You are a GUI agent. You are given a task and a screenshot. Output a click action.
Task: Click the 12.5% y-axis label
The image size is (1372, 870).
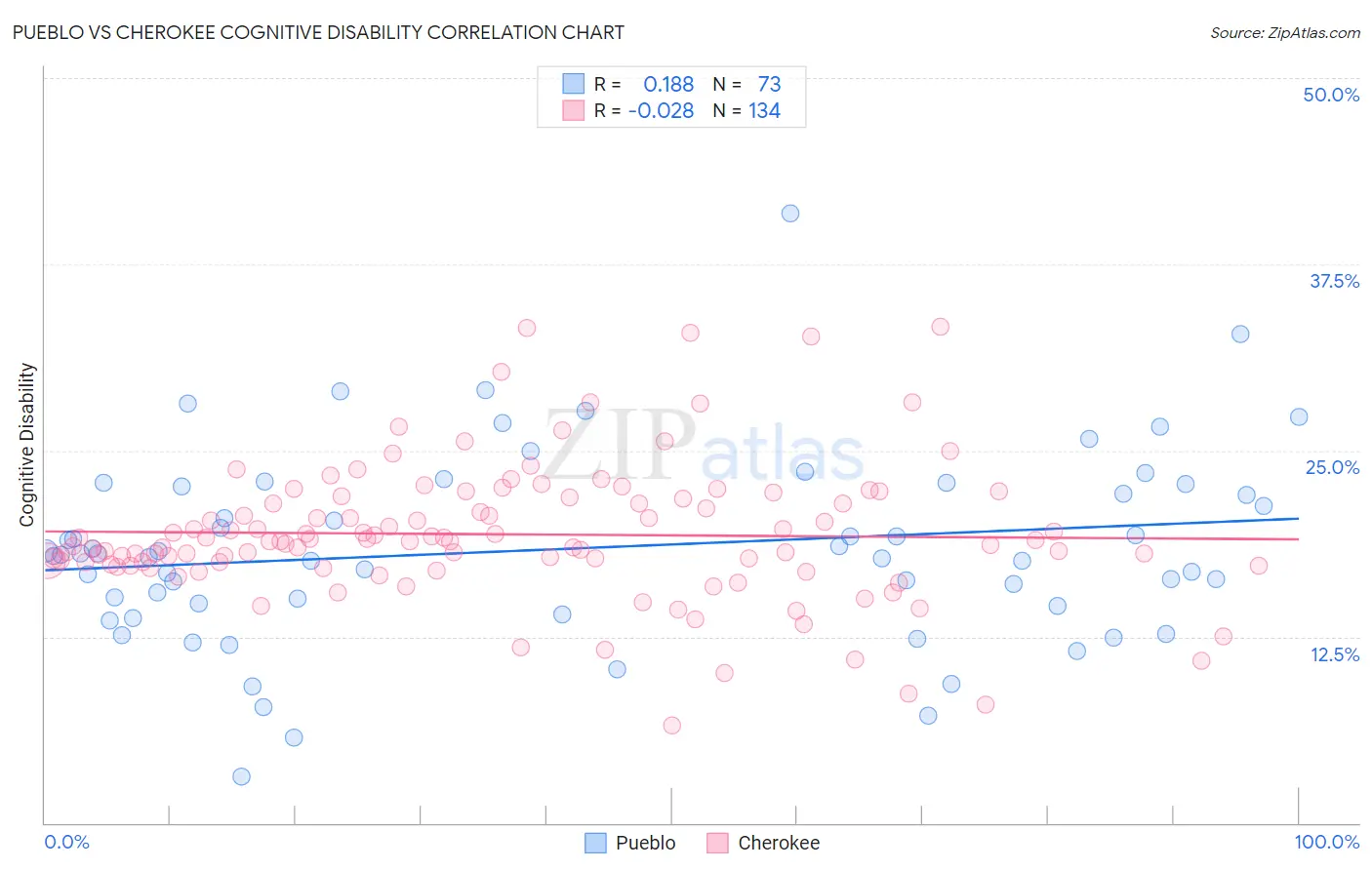[x=1334, y=654]
